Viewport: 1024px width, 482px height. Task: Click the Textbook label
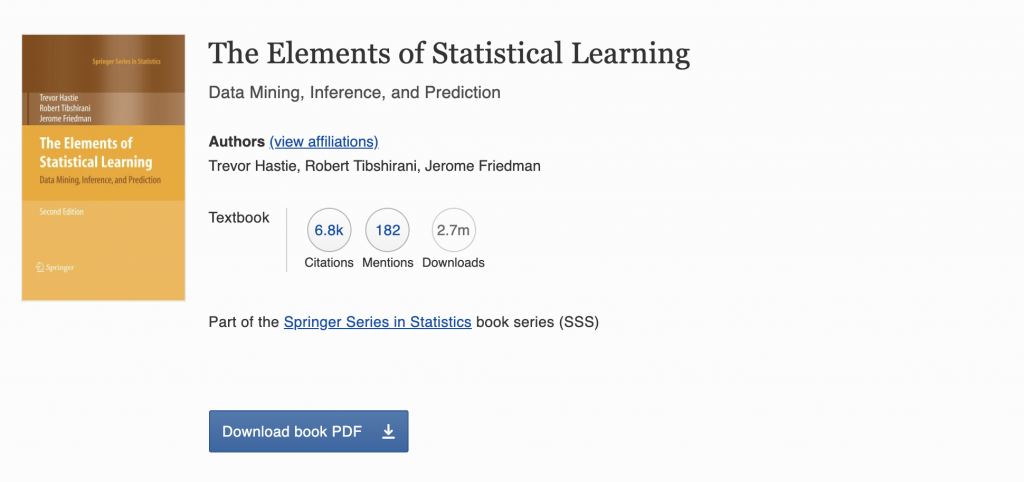click(239, 217)
